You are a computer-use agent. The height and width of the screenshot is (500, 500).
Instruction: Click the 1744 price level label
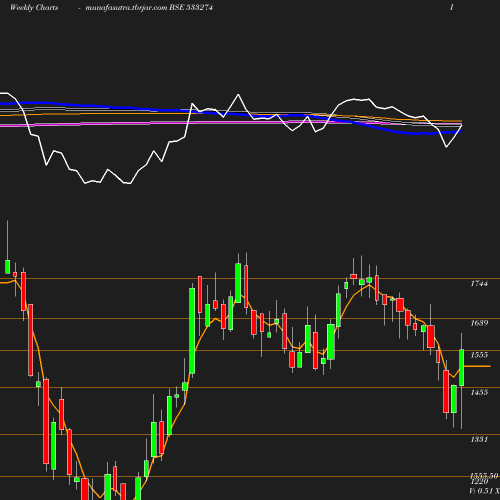tap(479, 283)
